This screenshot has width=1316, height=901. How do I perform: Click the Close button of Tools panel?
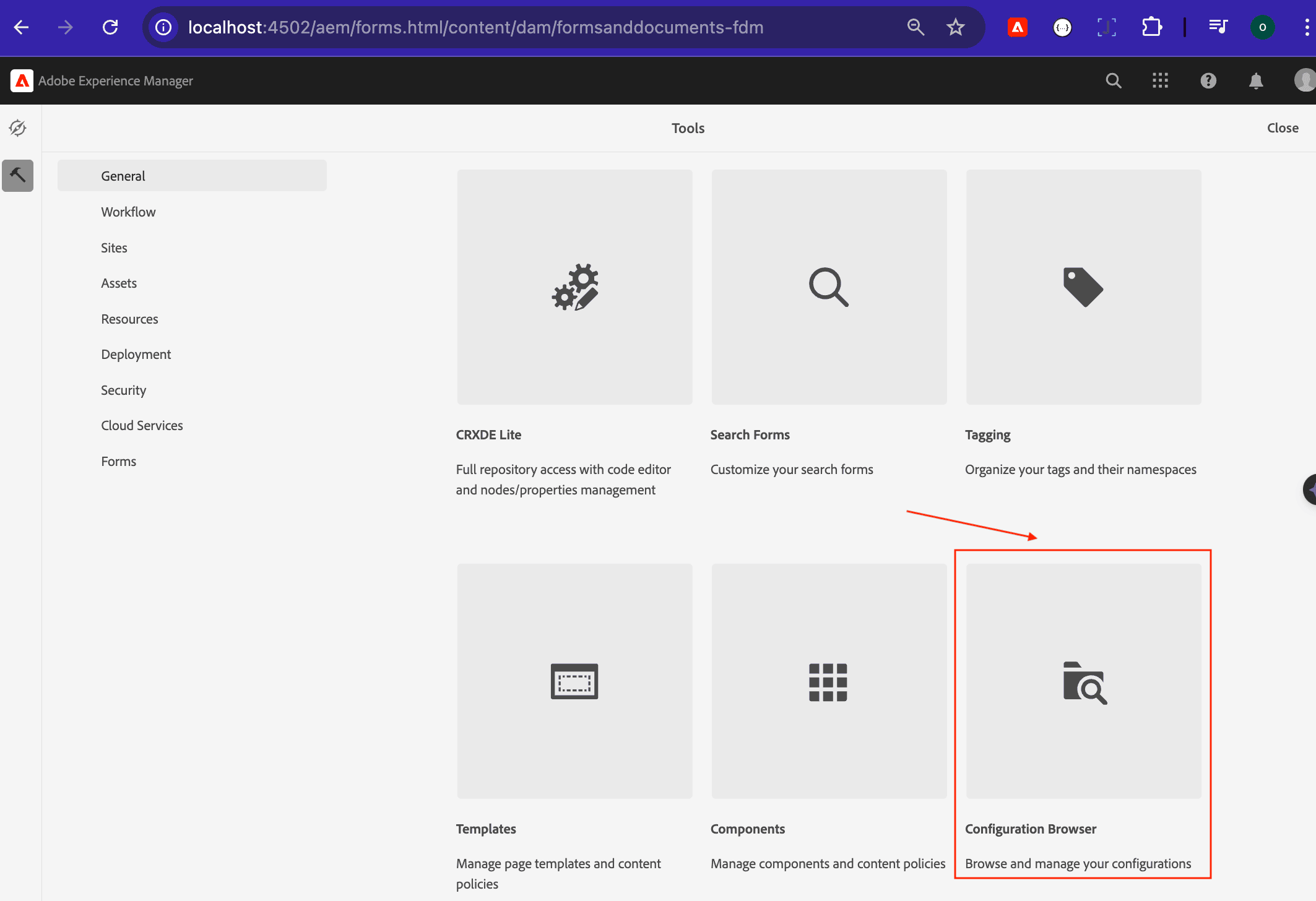1283,128
